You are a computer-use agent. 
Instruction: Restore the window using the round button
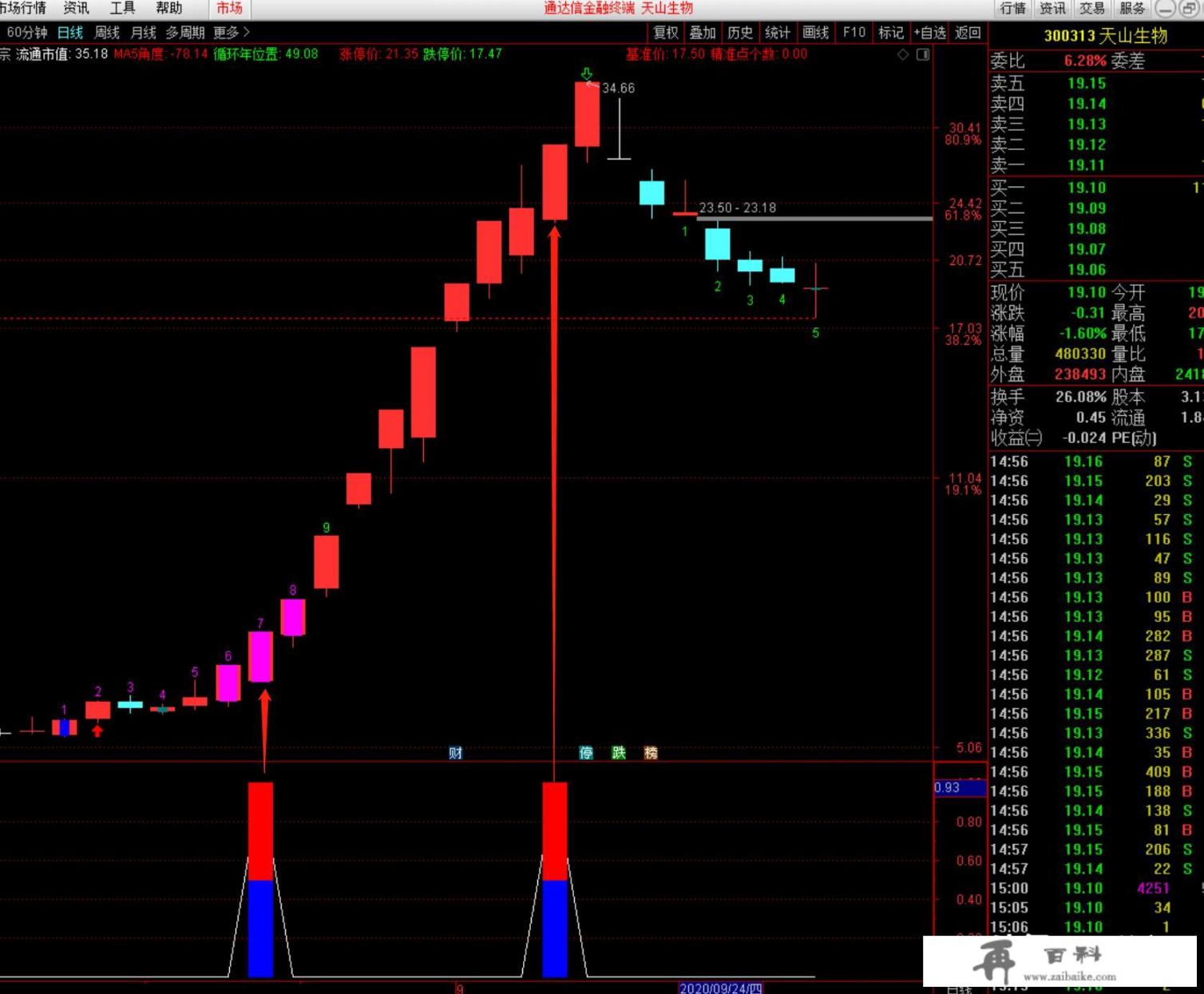coord(1189,9)
